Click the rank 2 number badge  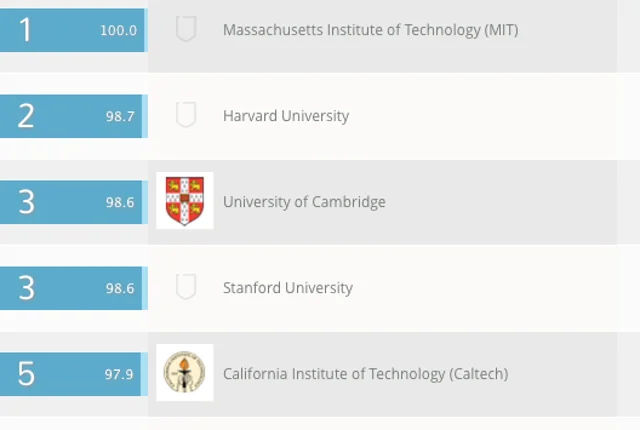point(26,116)
